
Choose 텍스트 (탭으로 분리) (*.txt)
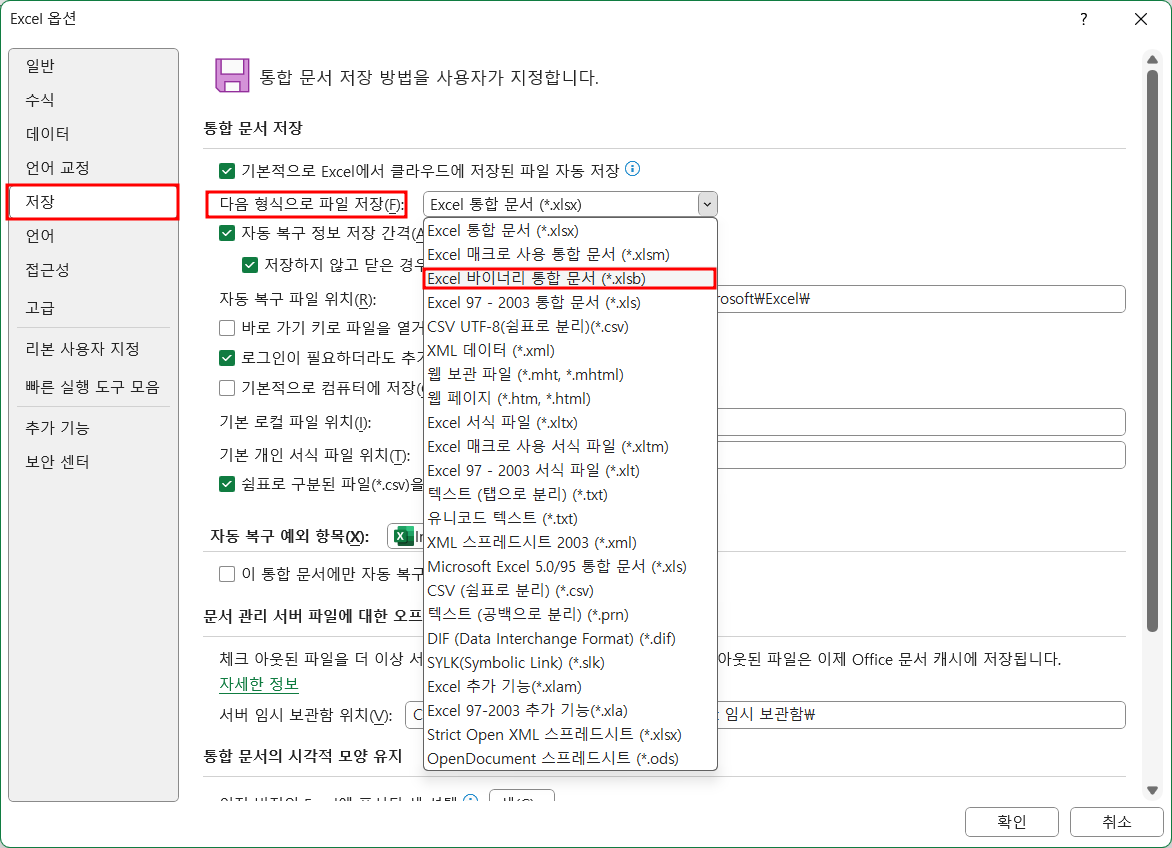pyautogui.click(x=570, y=494)
